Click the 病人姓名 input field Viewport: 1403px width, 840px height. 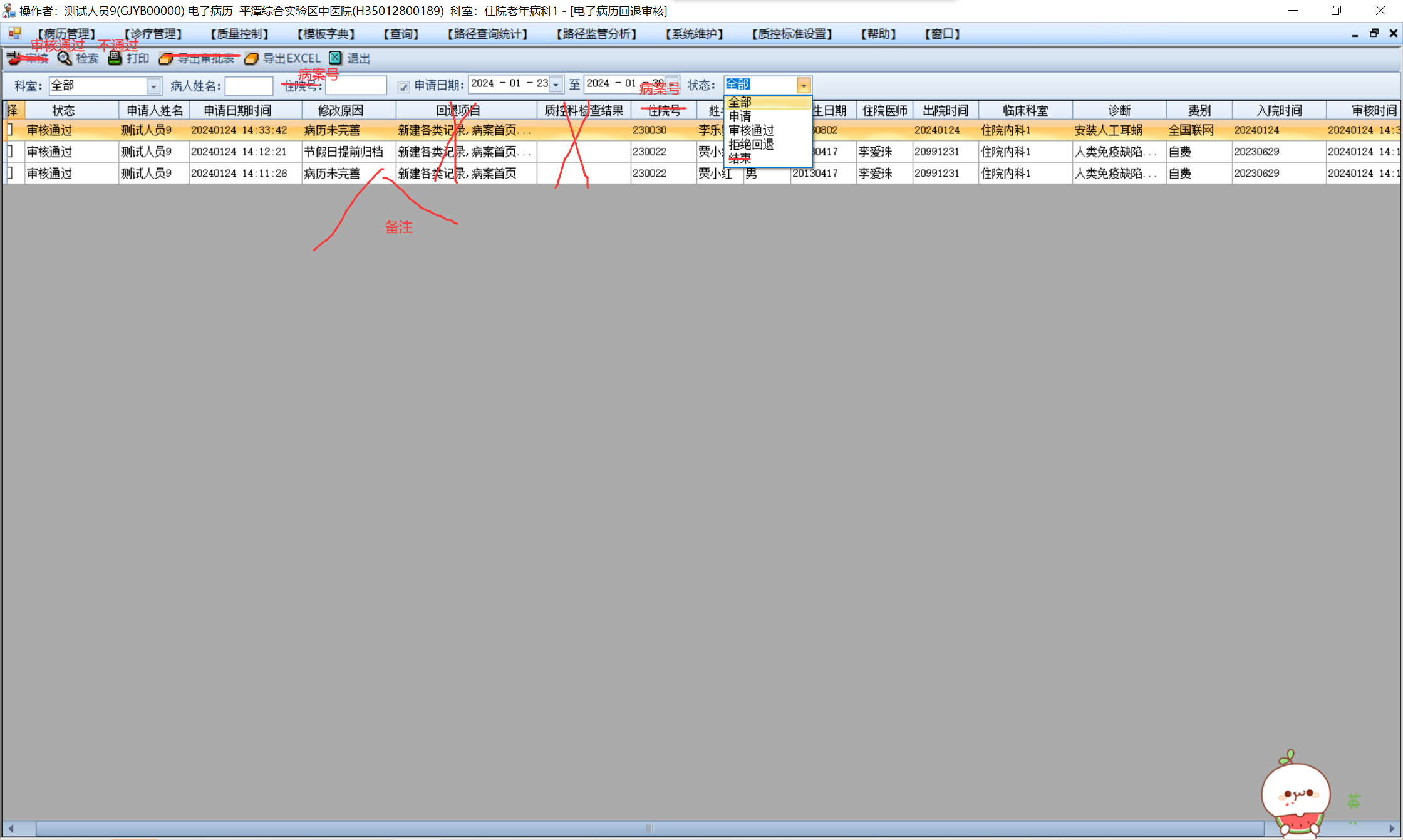[249, 86]
